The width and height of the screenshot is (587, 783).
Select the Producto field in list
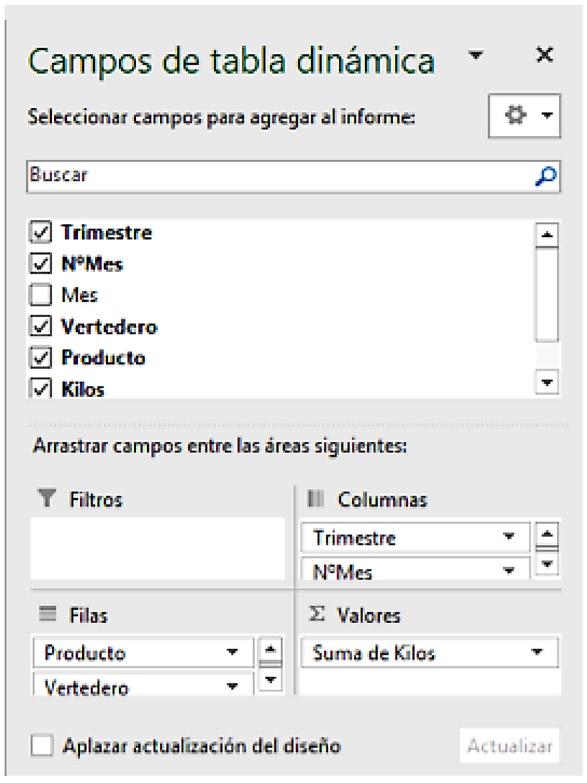click(x=103, y=358)
